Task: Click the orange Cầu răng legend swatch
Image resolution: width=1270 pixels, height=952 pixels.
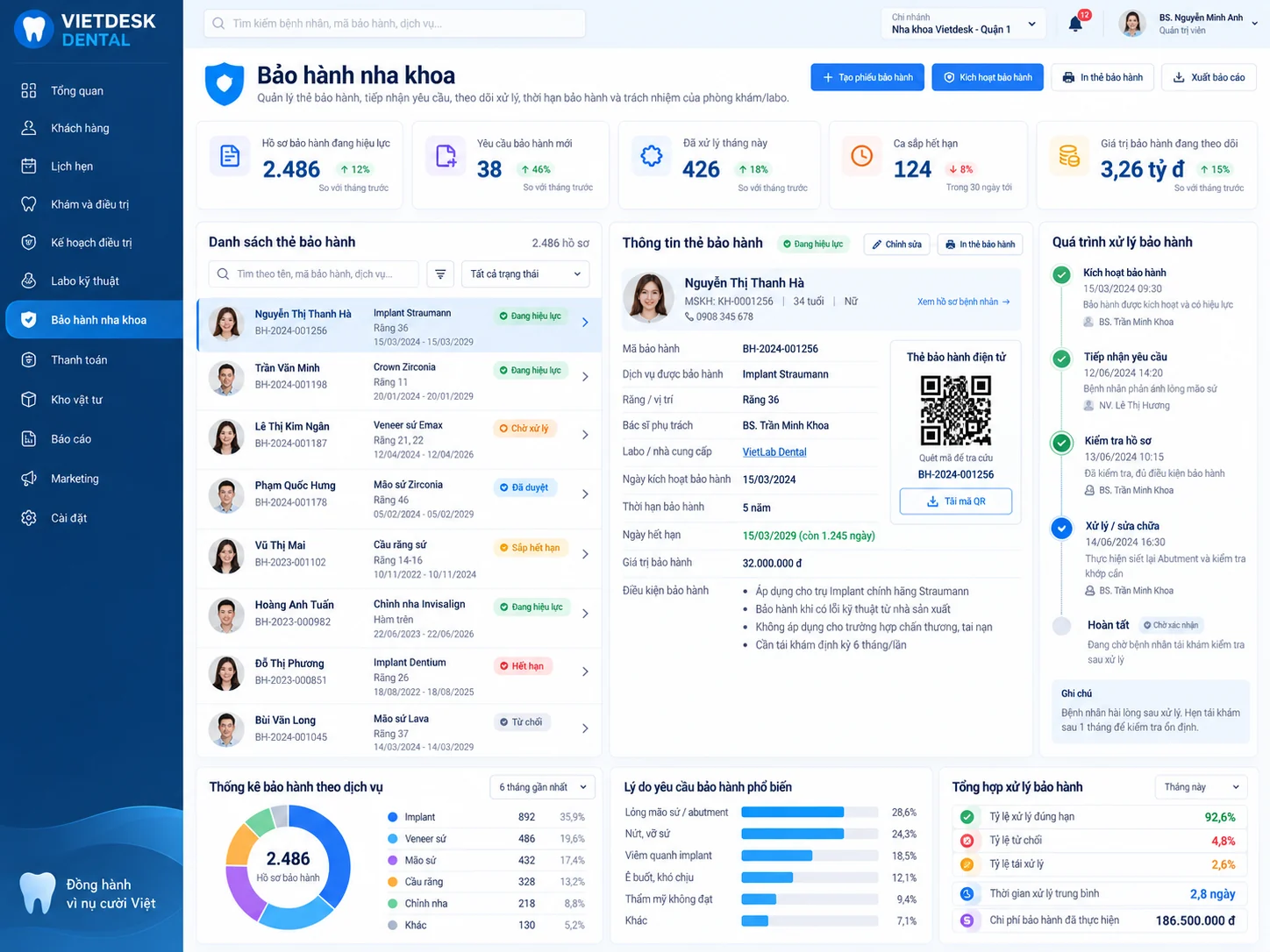Action: click(393, 882)
